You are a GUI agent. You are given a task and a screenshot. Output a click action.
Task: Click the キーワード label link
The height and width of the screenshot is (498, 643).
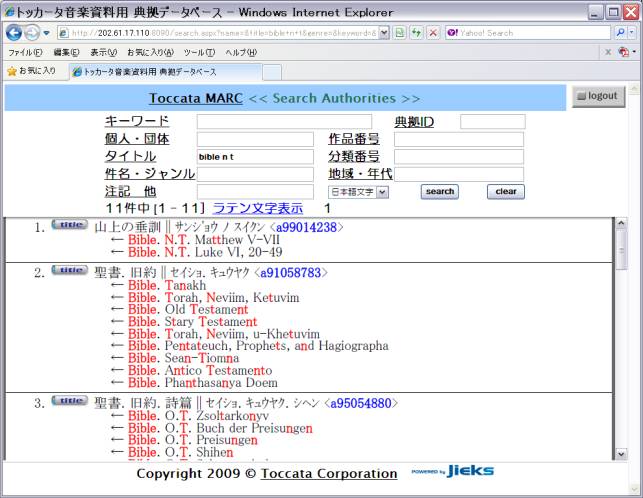[x=137, y=121]
